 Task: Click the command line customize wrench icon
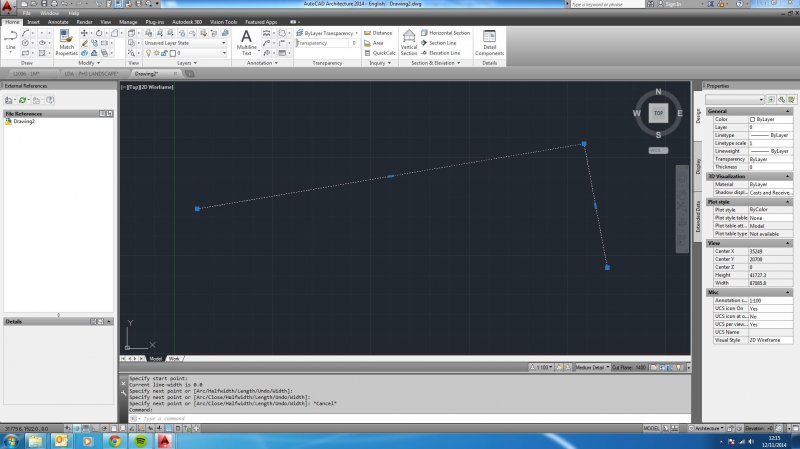[x=123, y=393]
